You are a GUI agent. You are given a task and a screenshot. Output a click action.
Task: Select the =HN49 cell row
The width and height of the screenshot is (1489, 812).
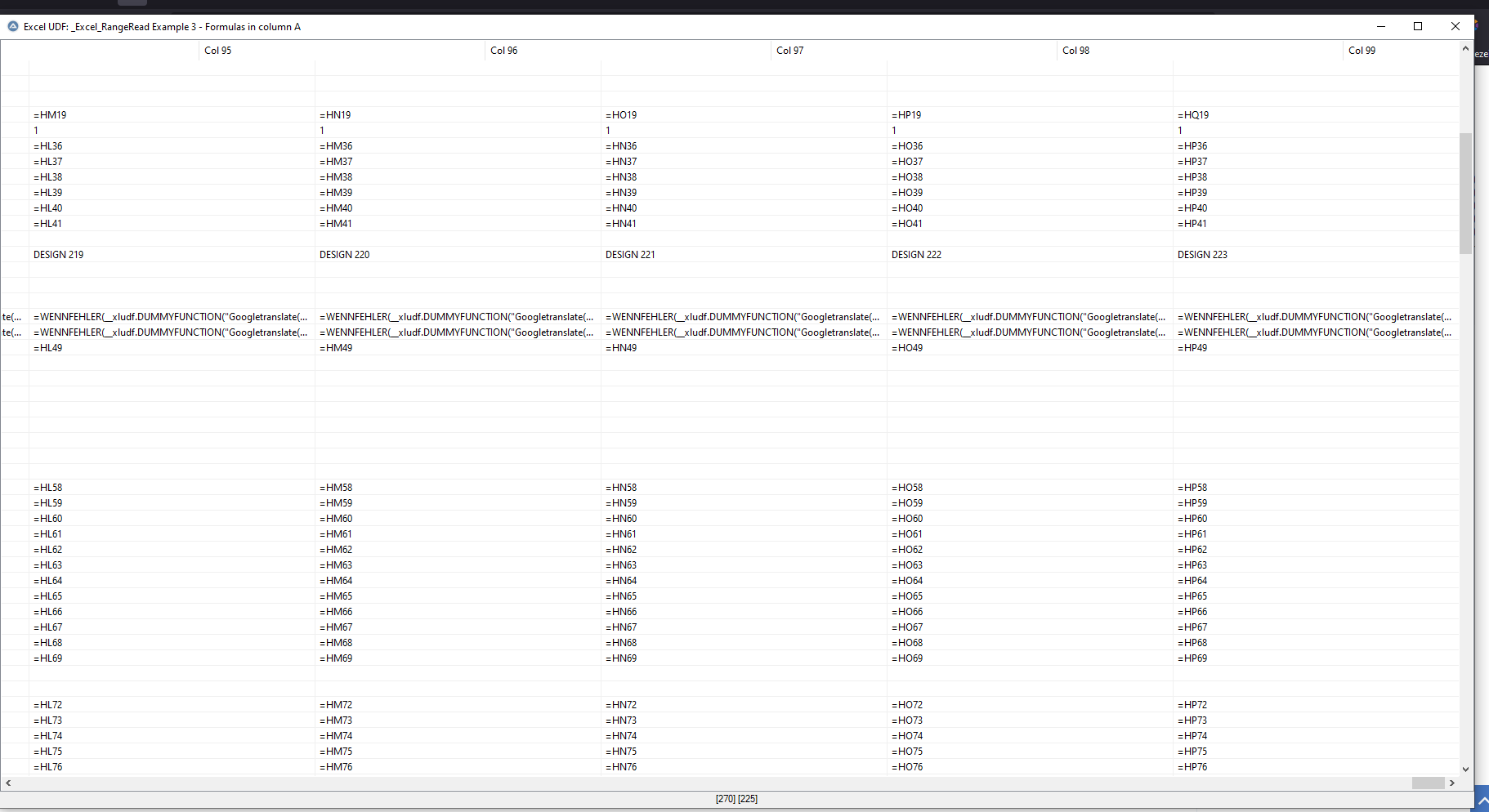[x=621, y=348]
